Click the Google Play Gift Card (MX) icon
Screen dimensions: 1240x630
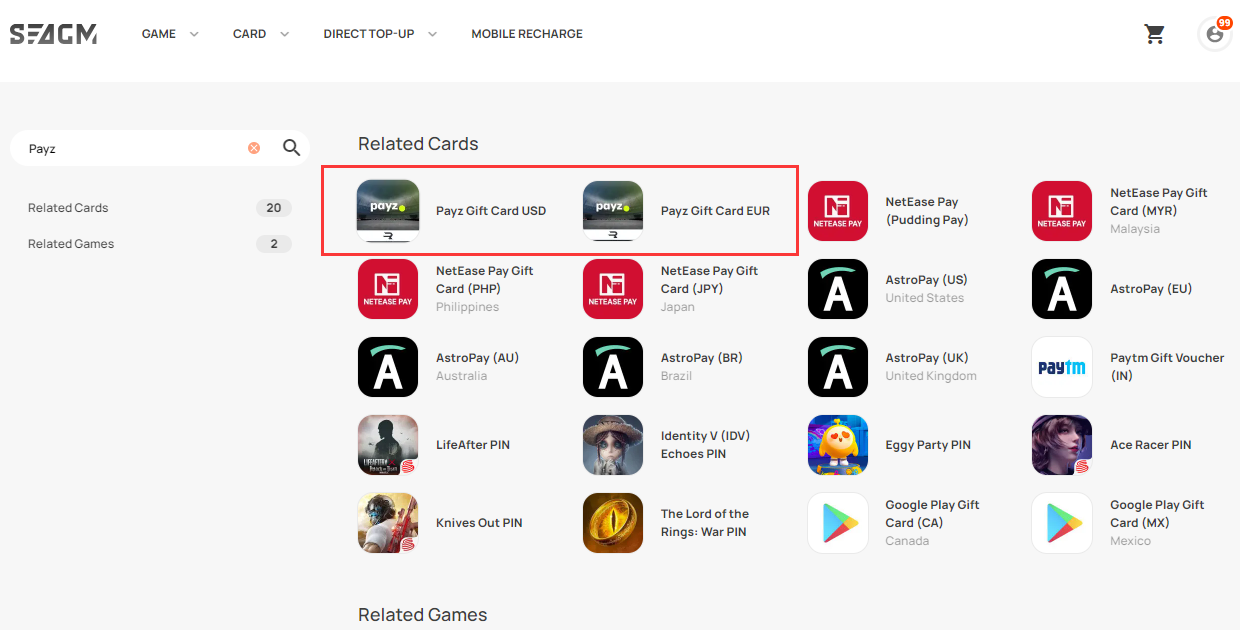click(x=1062, y=523)
